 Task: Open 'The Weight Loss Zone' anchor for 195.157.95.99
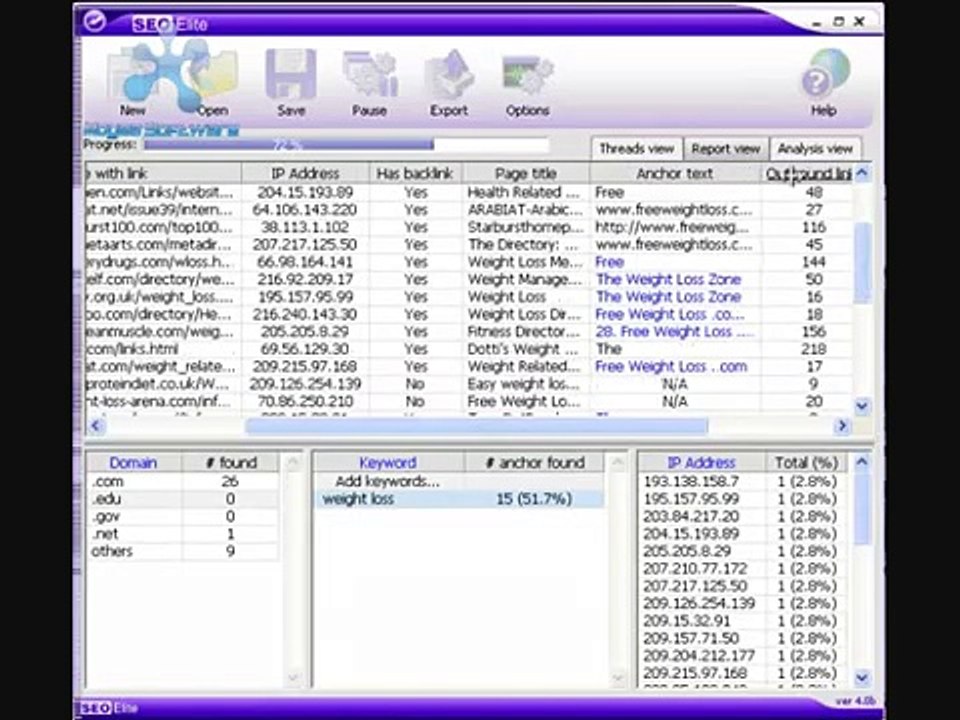tap(669, 297)
